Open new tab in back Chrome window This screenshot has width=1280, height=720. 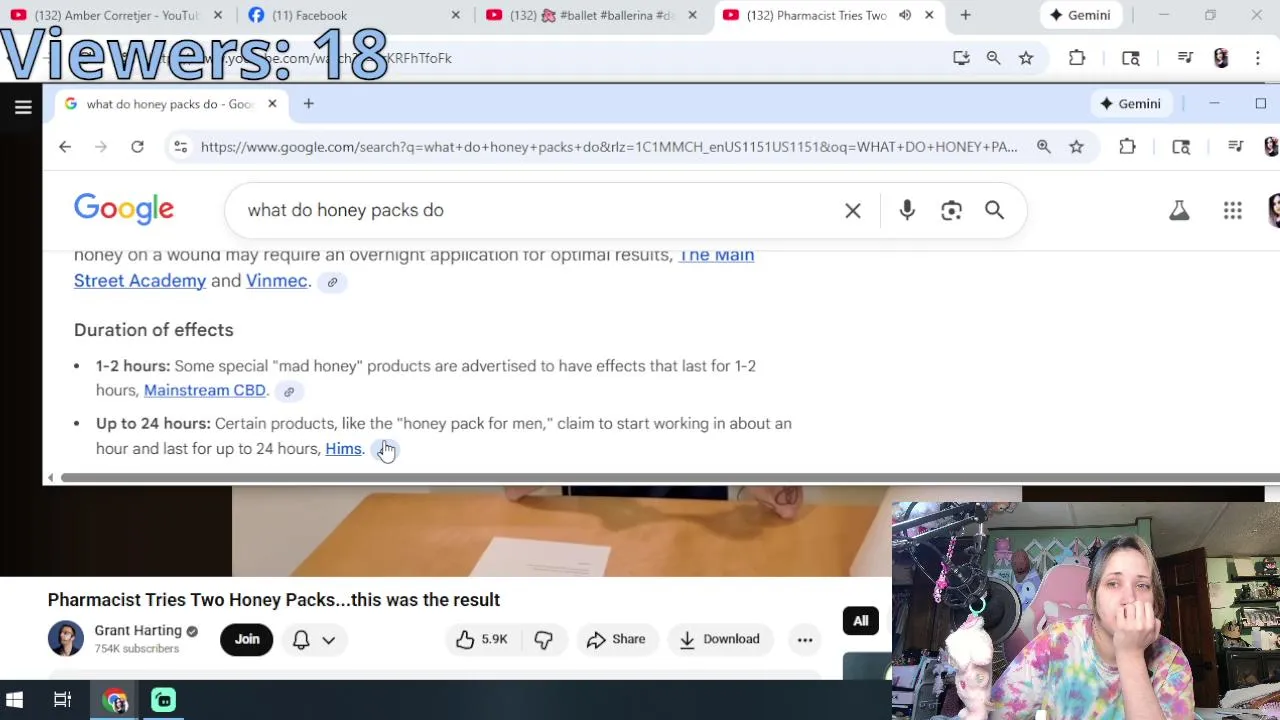[965, 15]
